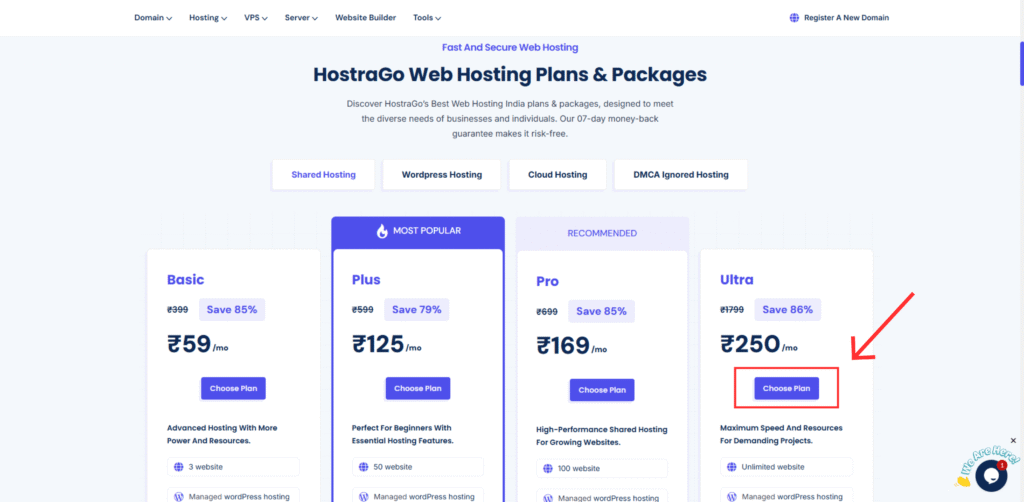Click WordPress icon in the Ultra plan card
1024x502 pixels.
tap(732, 497)
